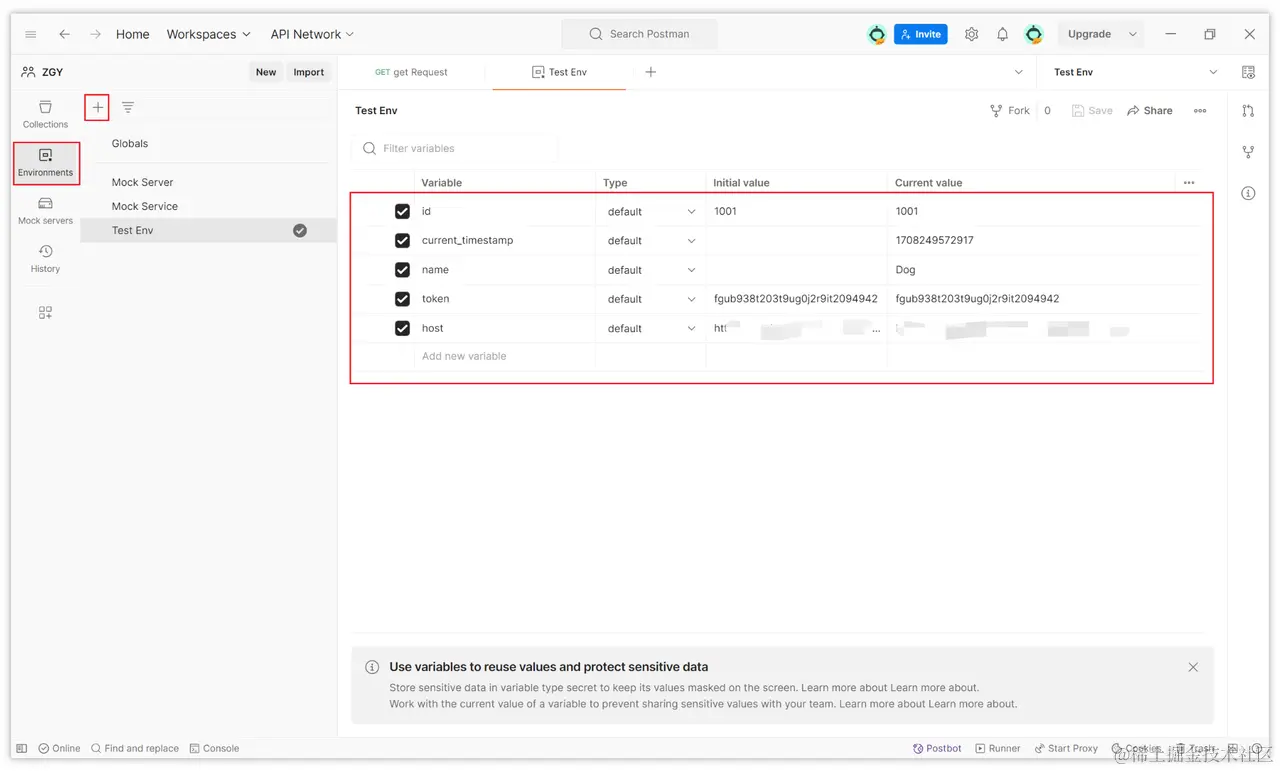The width and height of the screenshot is (1280, 771).
Task: Open the configure sidebar grid icon
Action: tap(45, 312)
